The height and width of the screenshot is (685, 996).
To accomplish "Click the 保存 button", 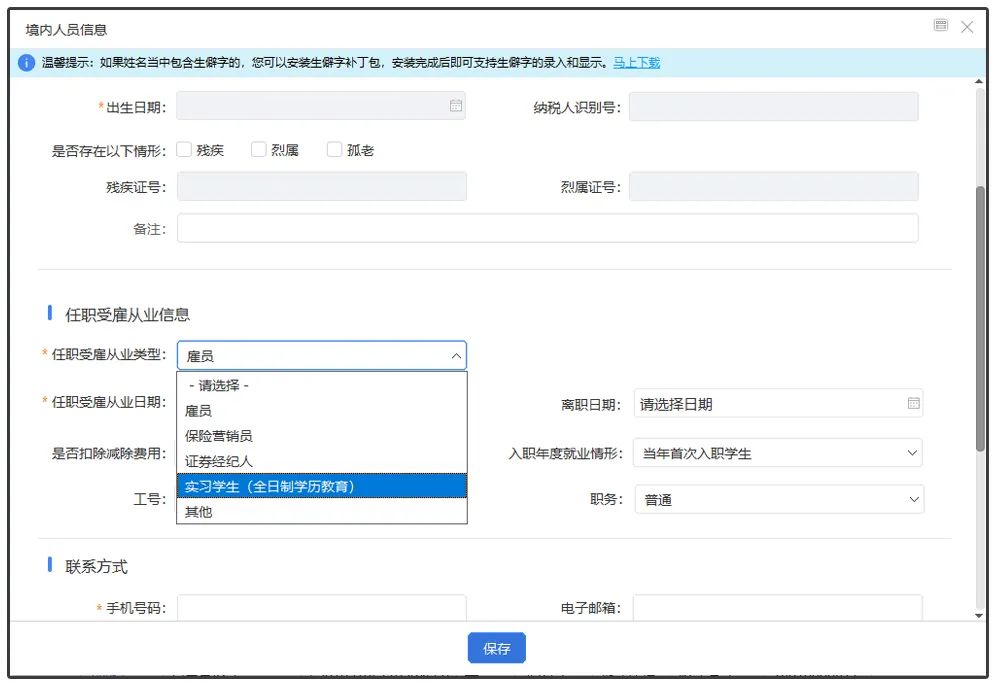I will pos(497,648).
